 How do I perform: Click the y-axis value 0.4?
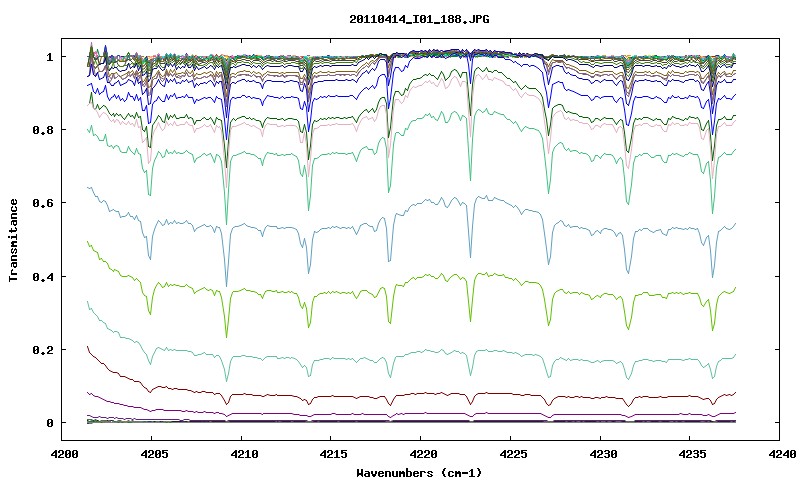click(43, 276)
